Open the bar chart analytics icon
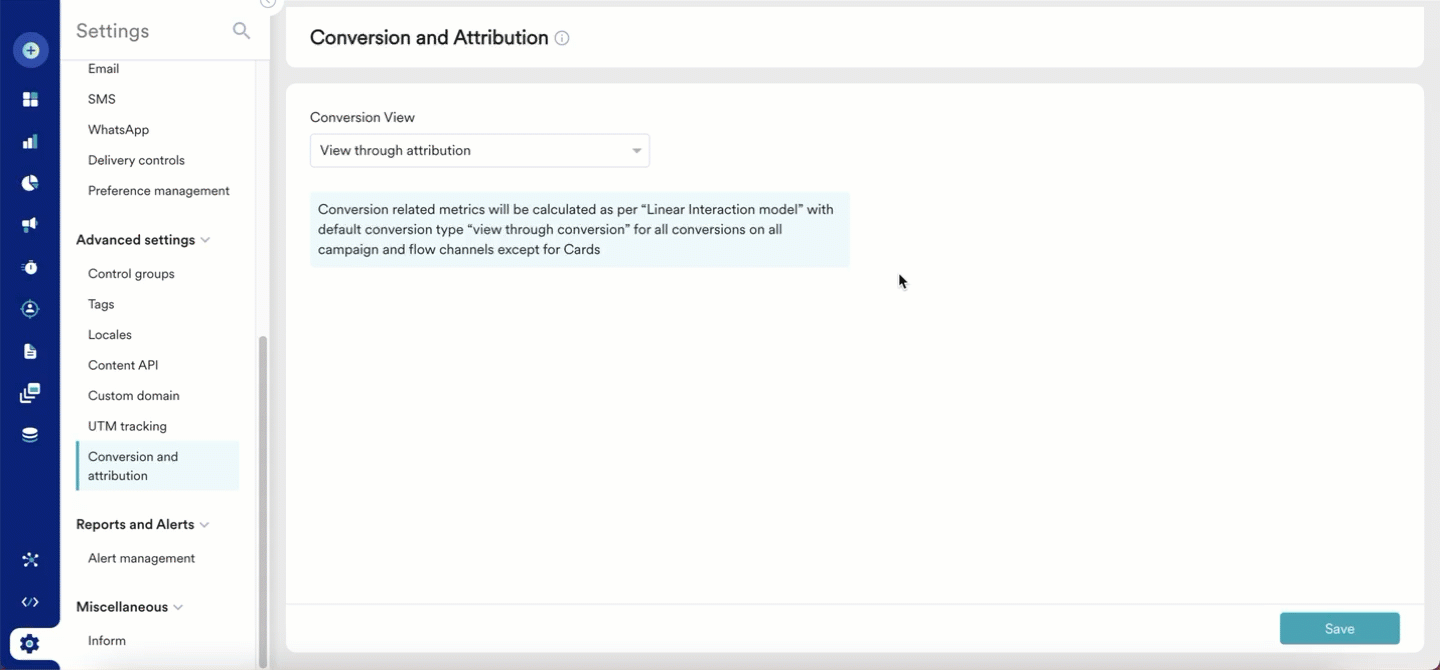This screenshot has width=1440, height=670. (30, 141)
